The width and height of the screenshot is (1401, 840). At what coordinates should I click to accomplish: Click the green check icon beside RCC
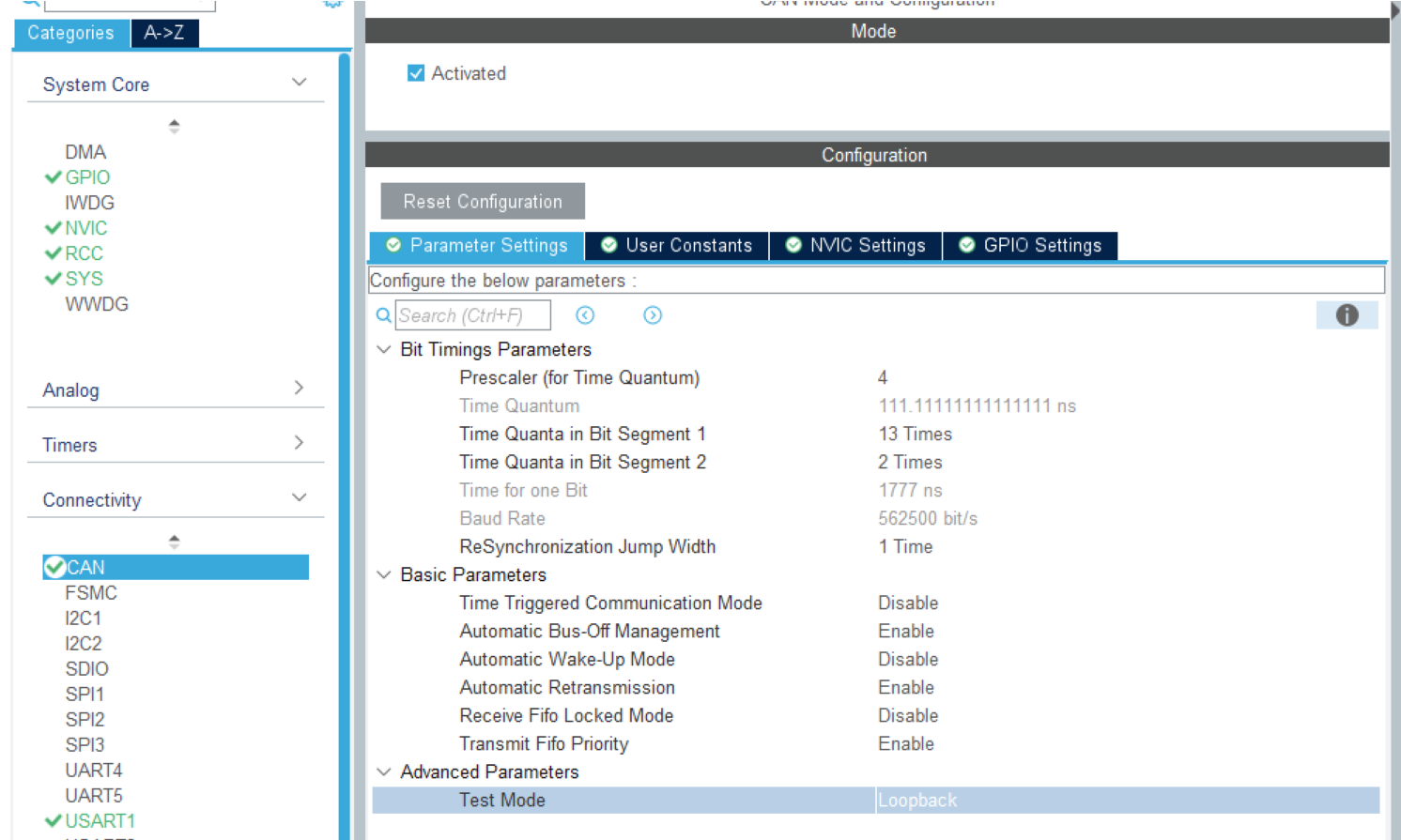click(x=54, y=253)
